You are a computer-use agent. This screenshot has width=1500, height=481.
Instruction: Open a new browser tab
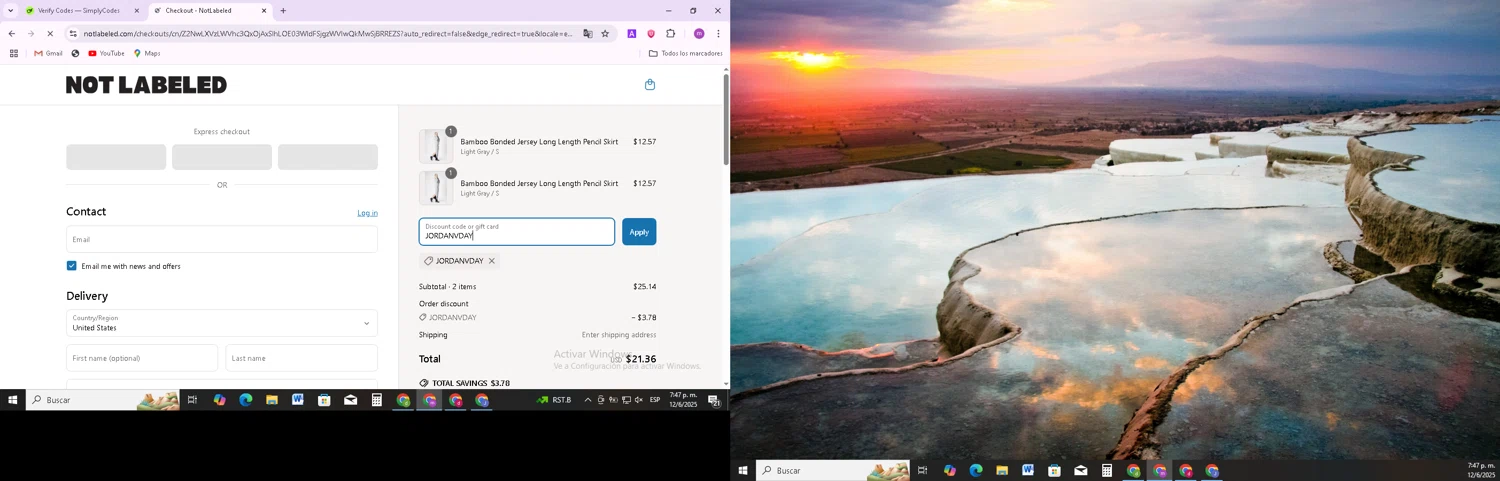[283, 11]
